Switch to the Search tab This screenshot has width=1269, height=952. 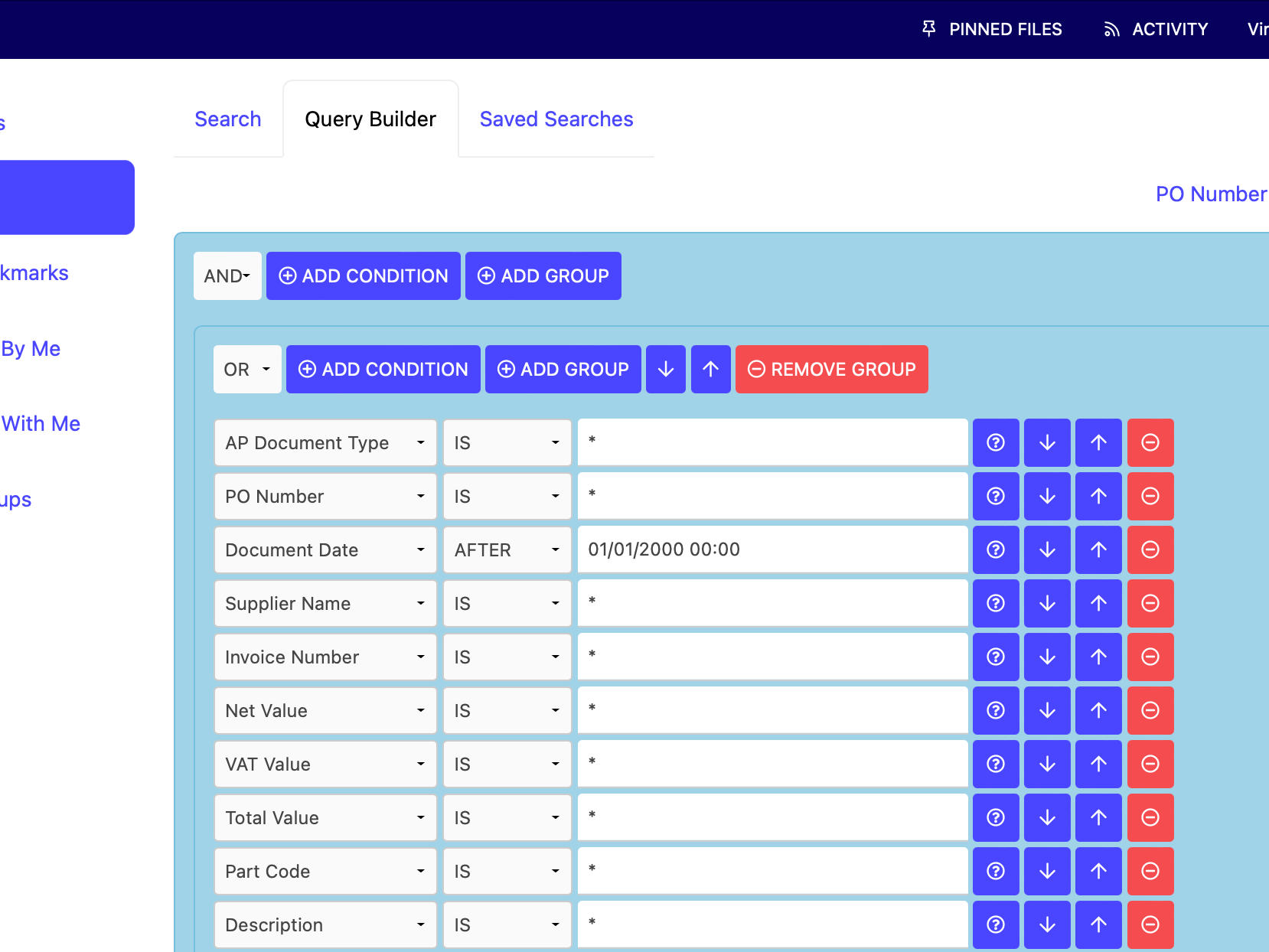click(228, 119)
